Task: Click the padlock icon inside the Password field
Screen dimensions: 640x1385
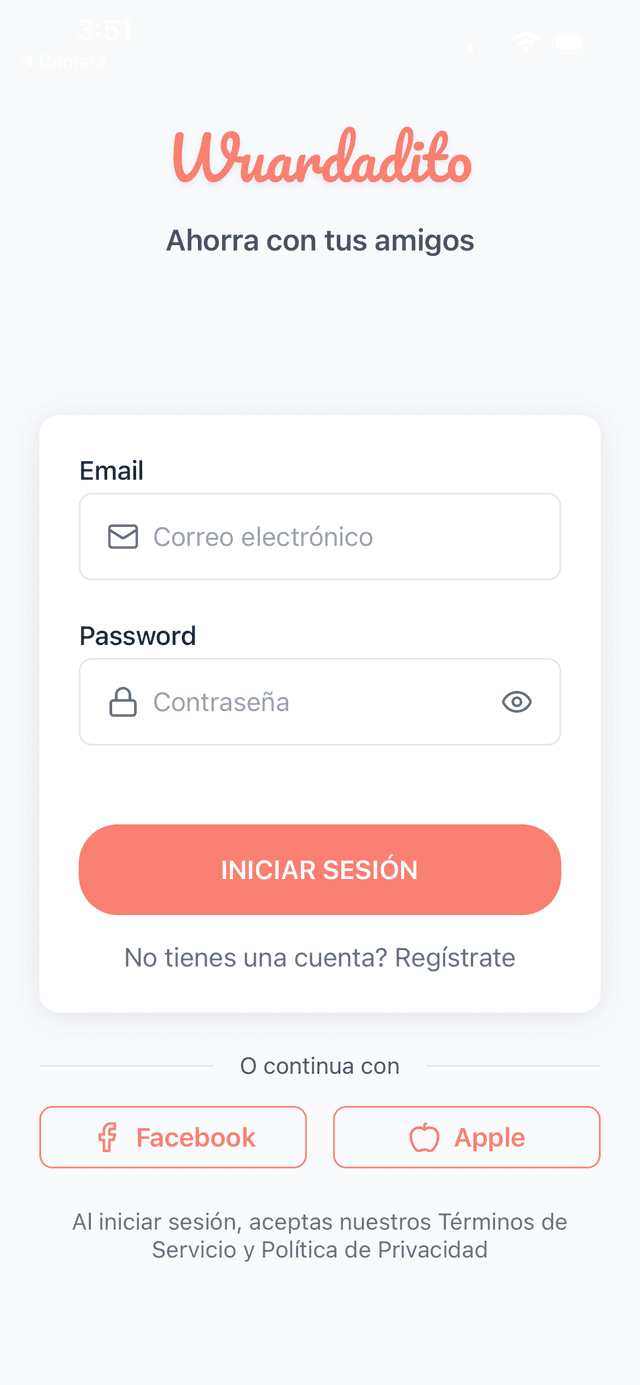Action: (x=122, y=702)
